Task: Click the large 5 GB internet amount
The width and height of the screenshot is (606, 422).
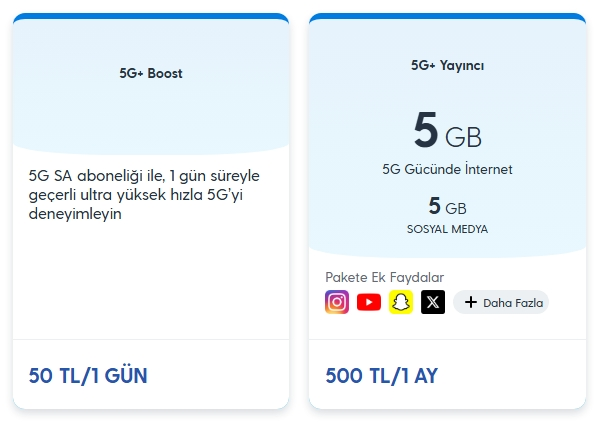Action: (447, 130)
